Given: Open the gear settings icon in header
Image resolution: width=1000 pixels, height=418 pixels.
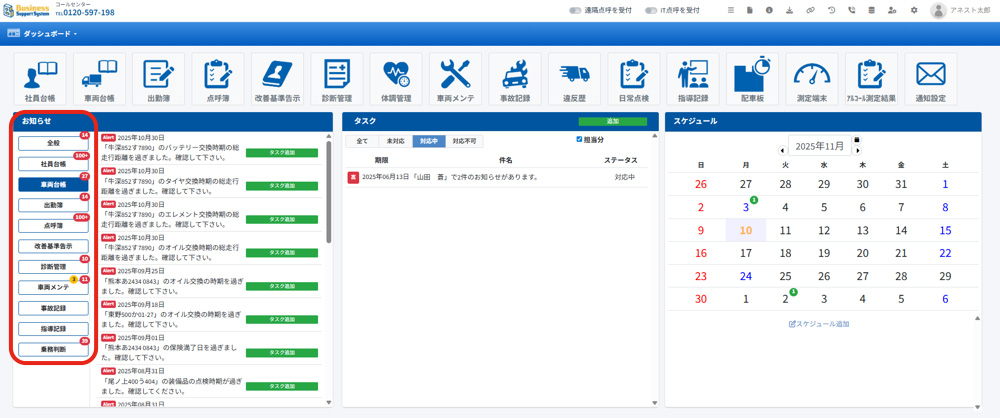Looking at the screenshot, I should point(914,10).
